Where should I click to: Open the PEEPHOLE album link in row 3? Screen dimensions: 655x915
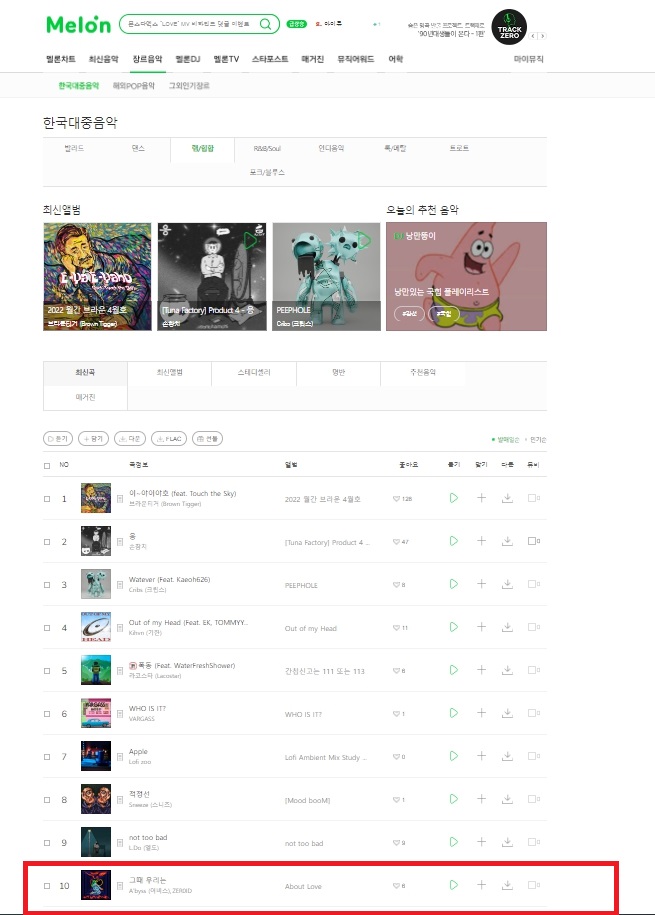[301, 585]
